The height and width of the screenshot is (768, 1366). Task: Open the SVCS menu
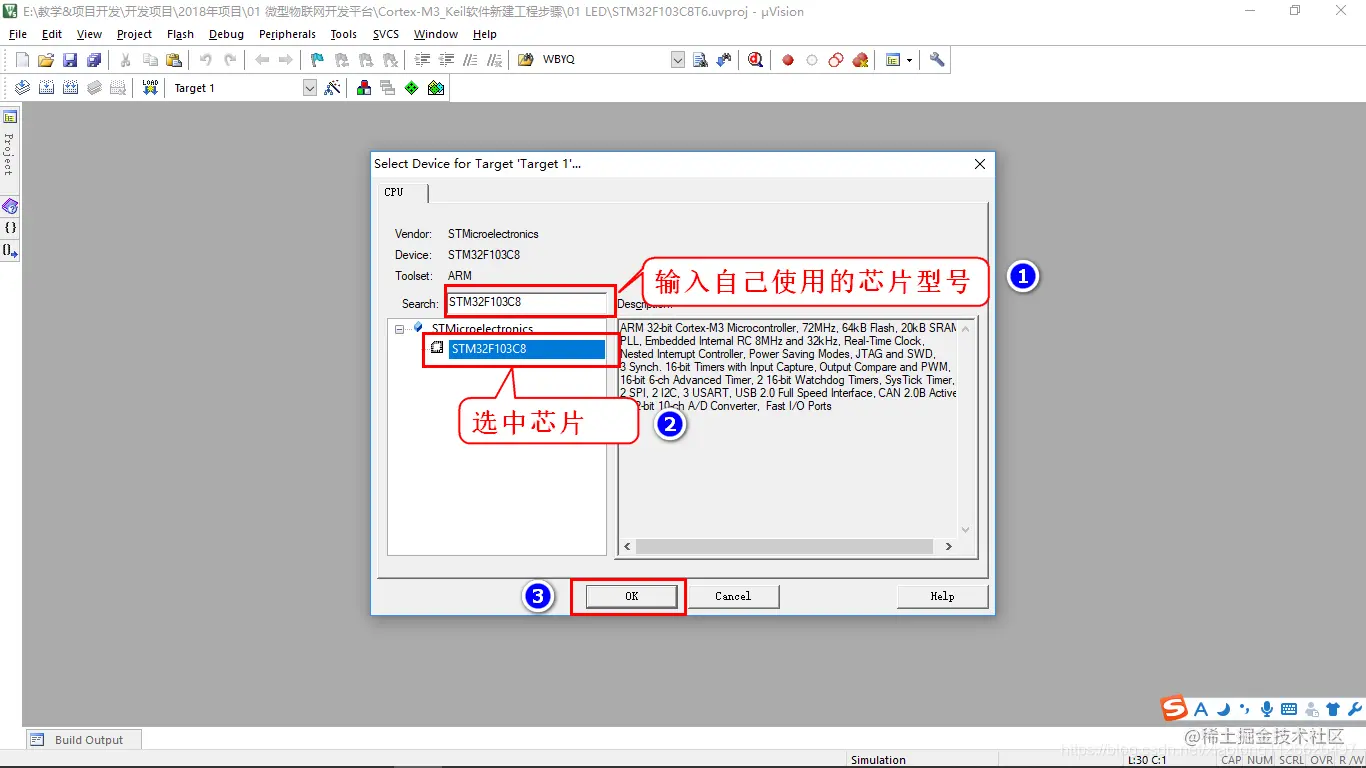tap(386, 34)
